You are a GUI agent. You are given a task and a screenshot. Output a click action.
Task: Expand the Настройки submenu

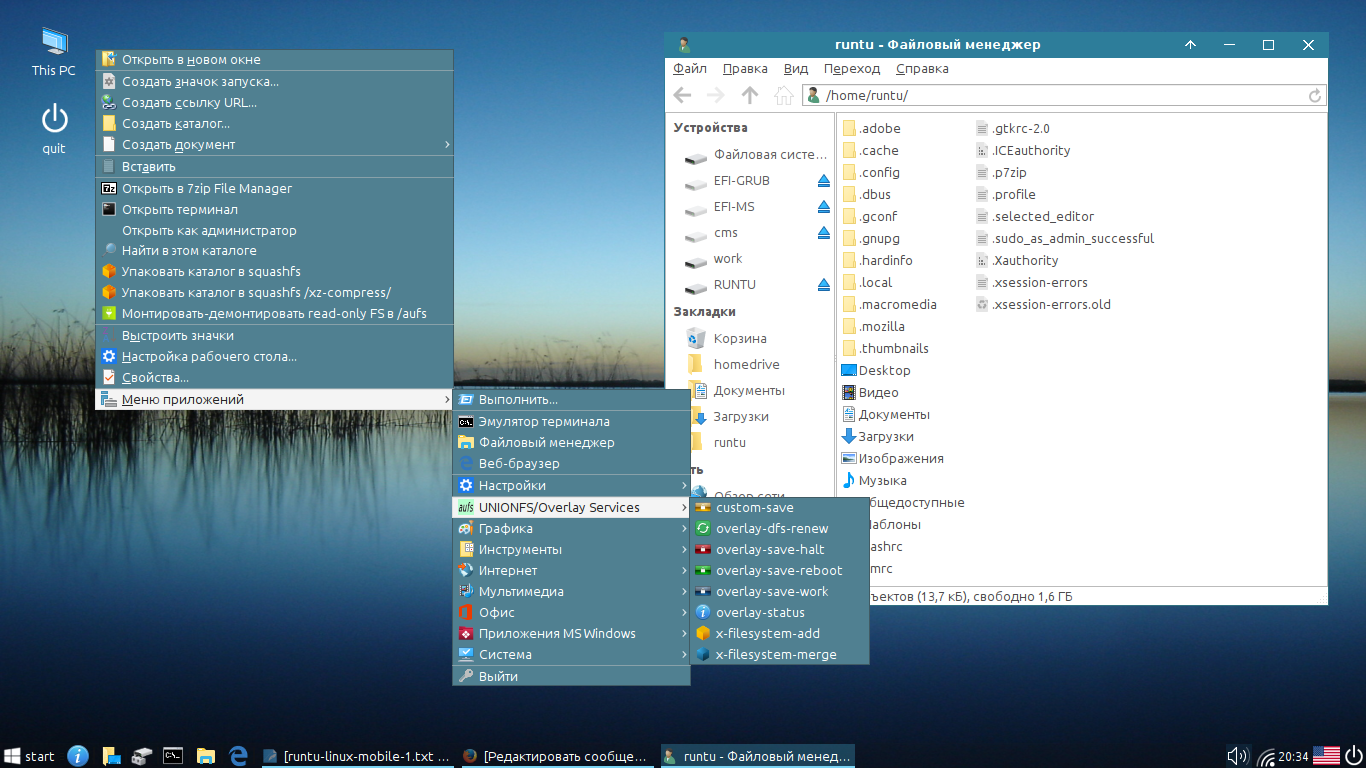[x=571, y=485]
